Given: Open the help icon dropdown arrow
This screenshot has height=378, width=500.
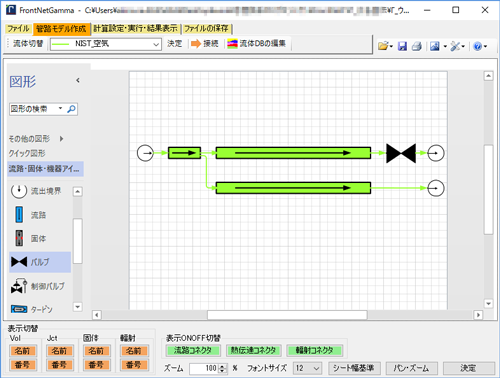Looking at the screenshot, I should 485,46.
